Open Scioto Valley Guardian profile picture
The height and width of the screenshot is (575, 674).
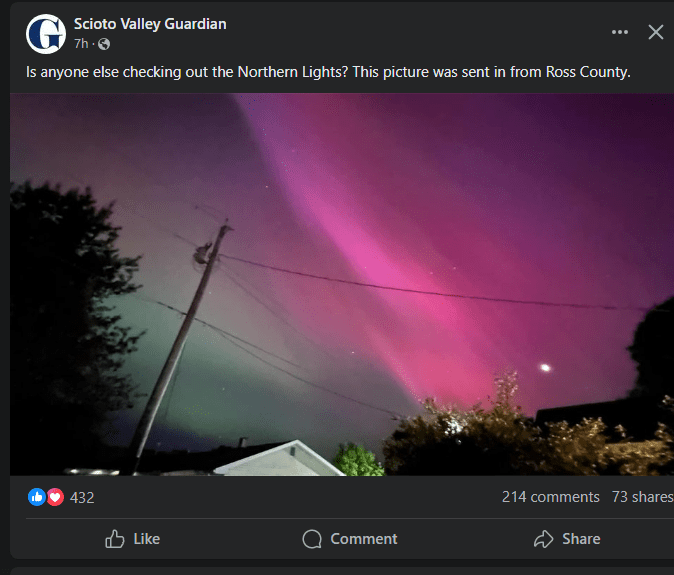point(46,34)
